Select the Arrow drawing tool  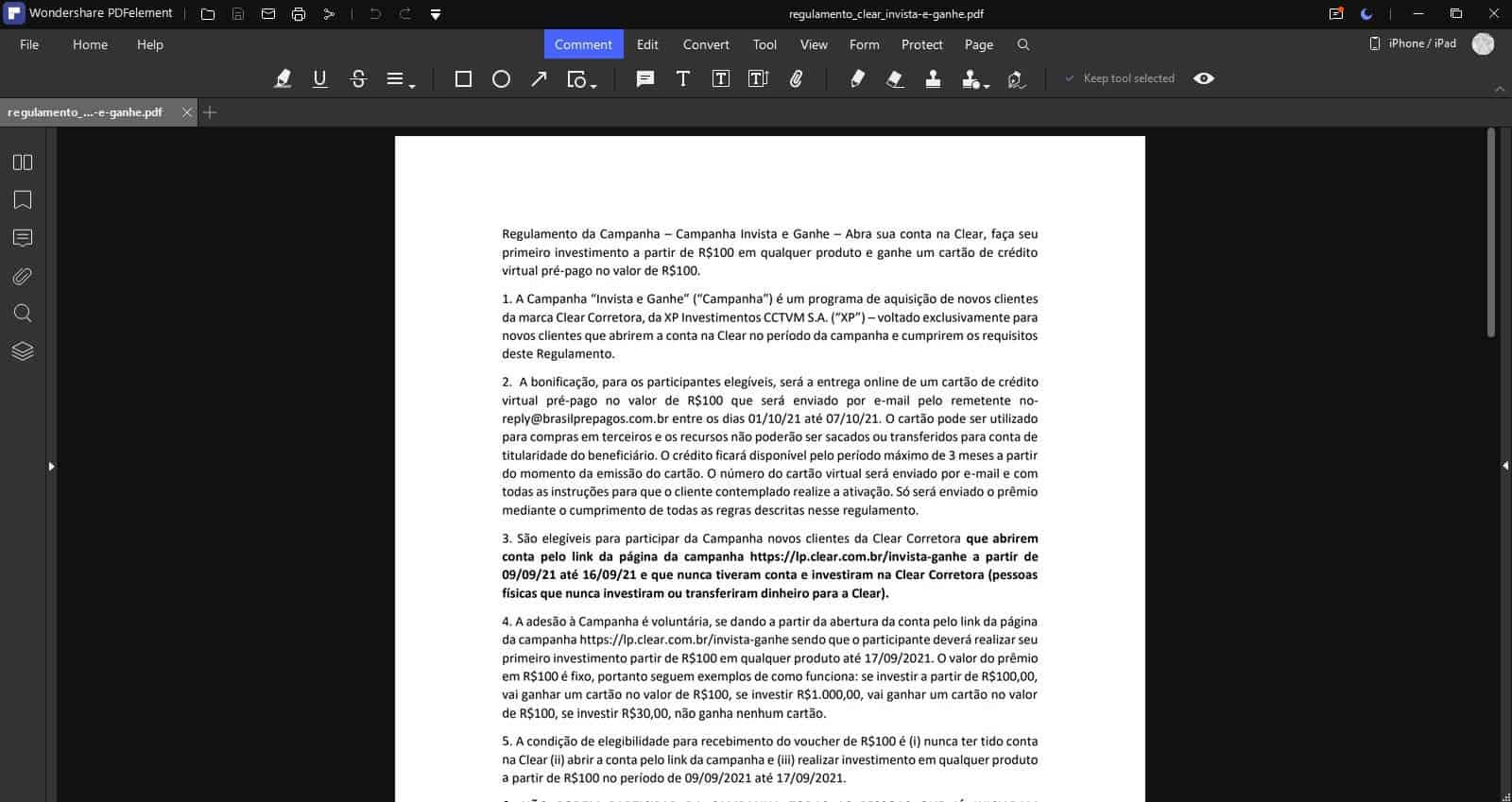pyautogui.click(x=539, y=78)
